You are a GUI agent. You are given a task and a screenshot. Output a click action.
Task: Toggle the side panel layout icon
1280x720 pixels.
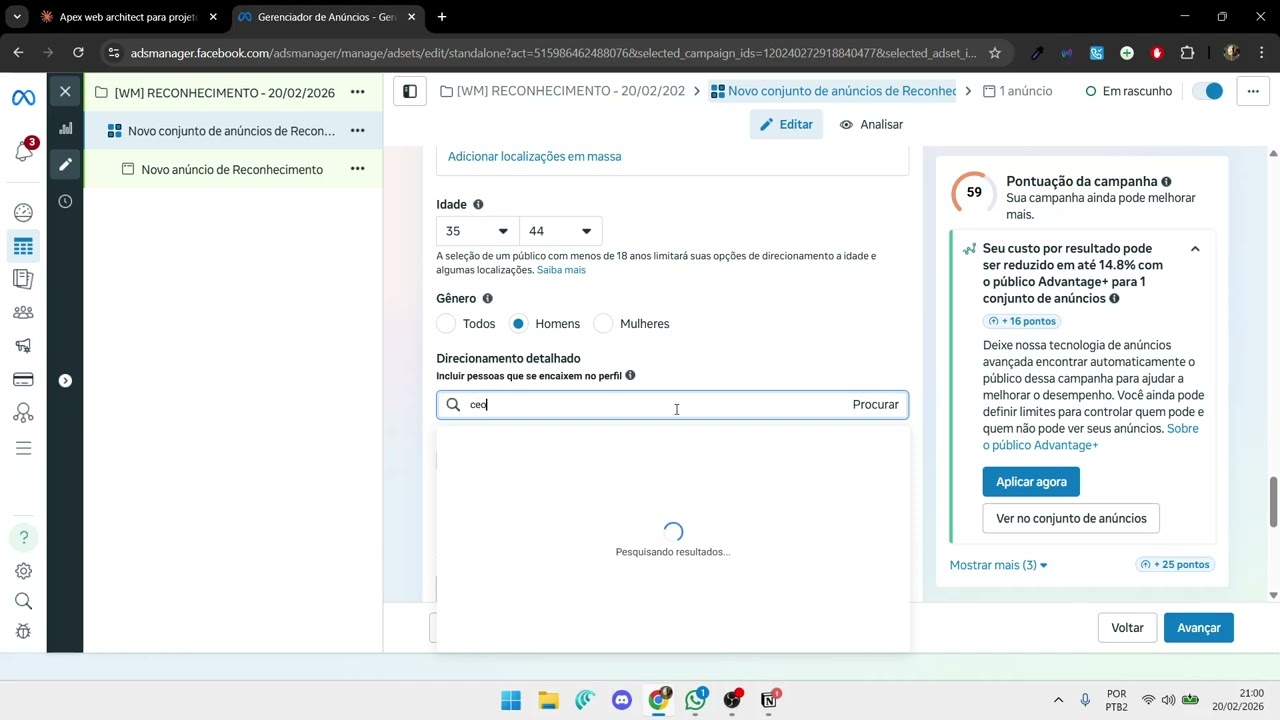pos(410,91)
